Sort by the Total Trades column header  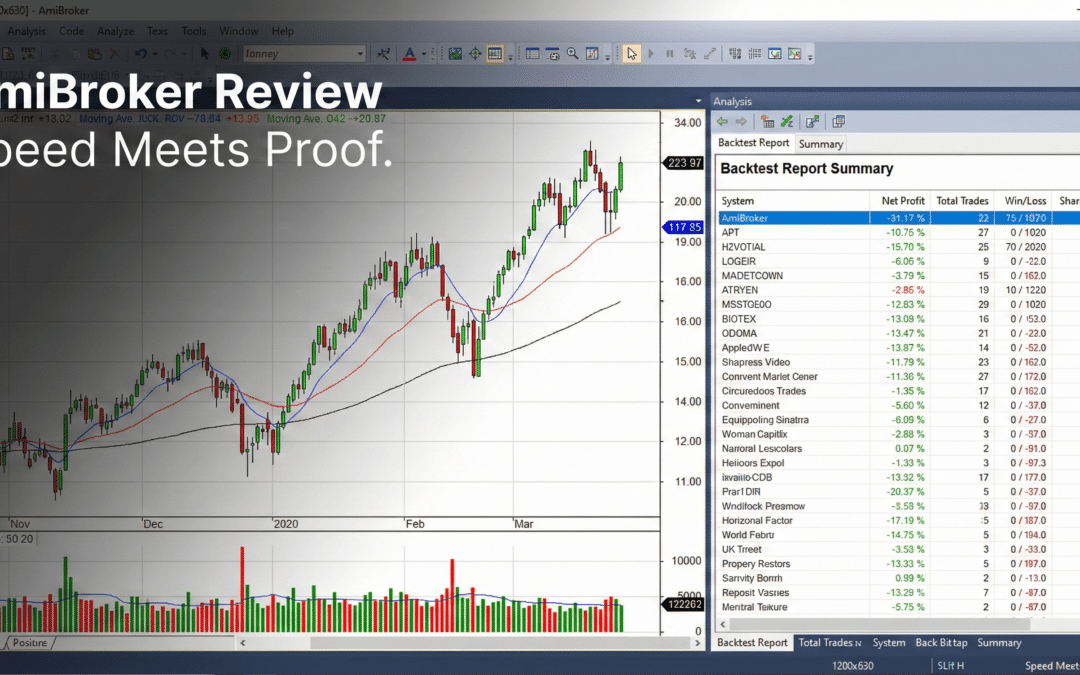tap(962, 200)
